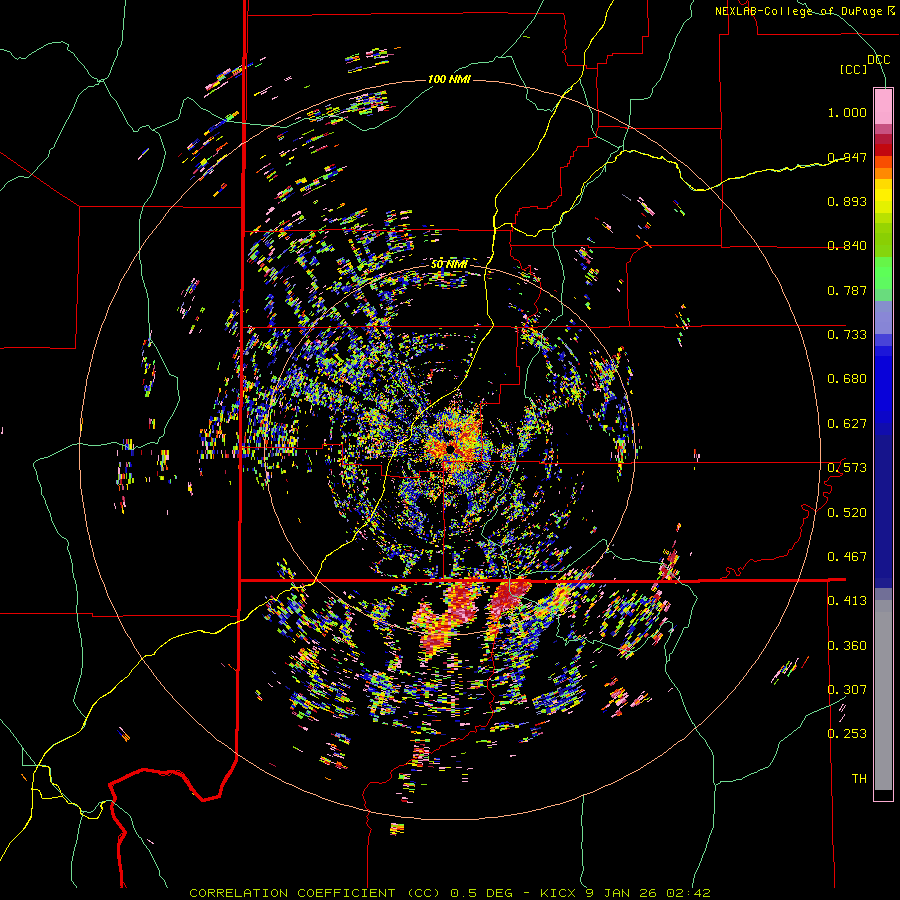This screenshot has width=900, height=900.
Task: Click the 0.733 scale value
Action: [847, 335]
